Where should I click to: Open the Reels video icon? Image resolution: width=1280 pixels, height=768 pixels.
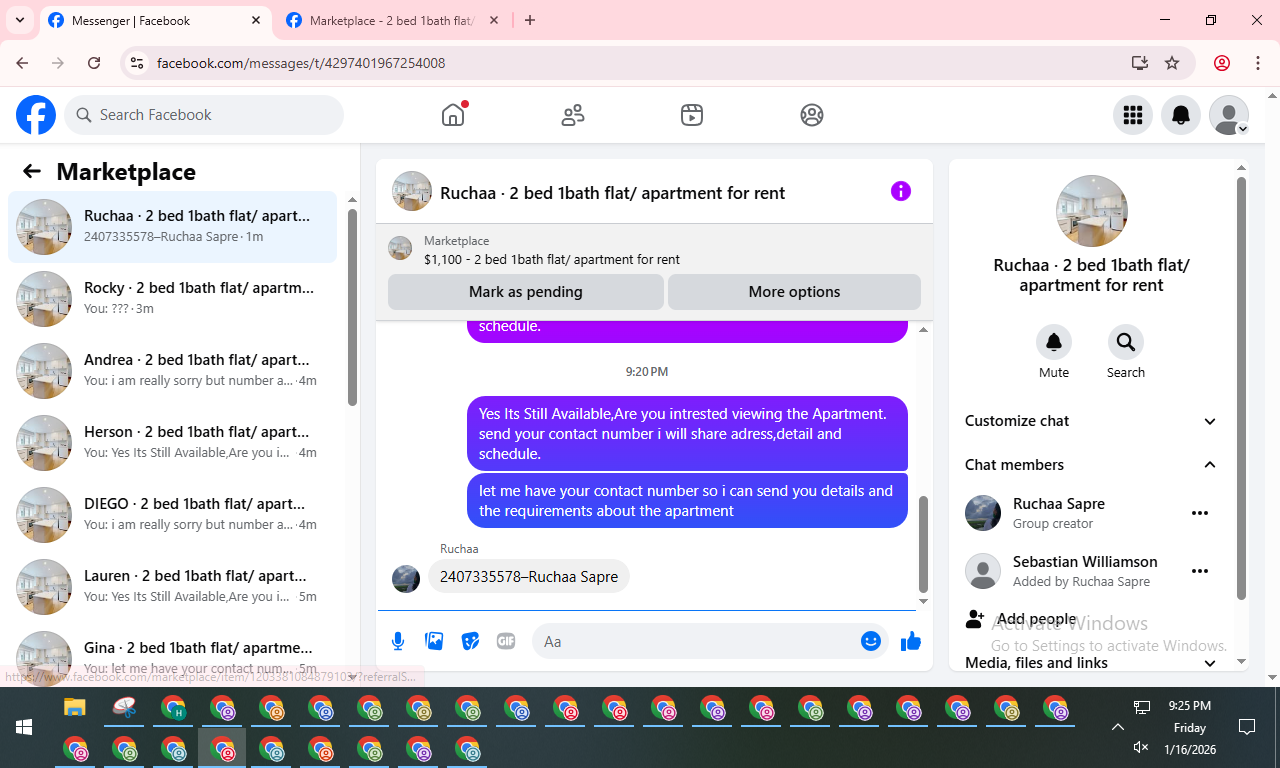click(x=692, y=115)
